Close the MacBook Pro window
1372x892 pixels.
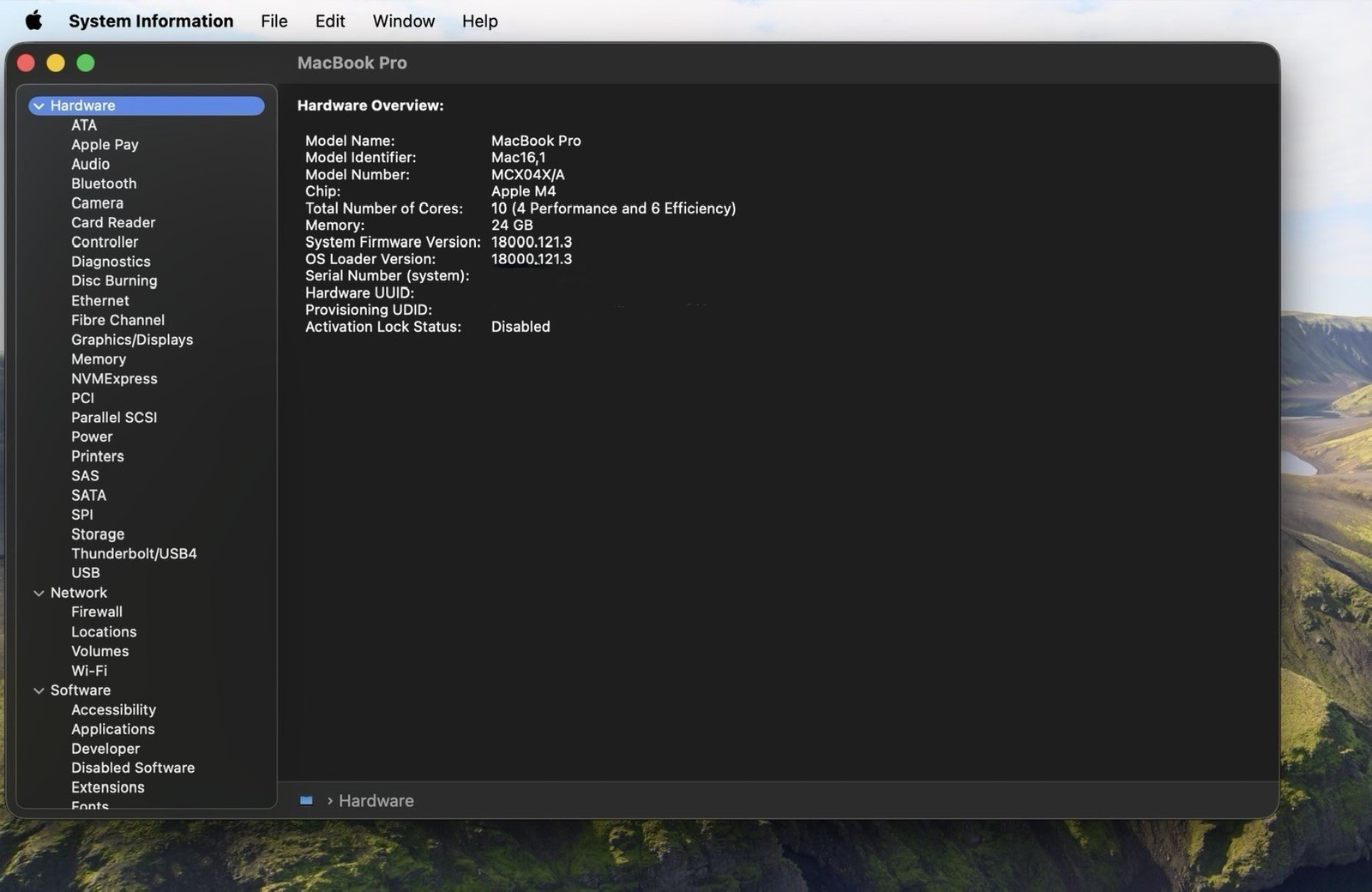point(26,63)
